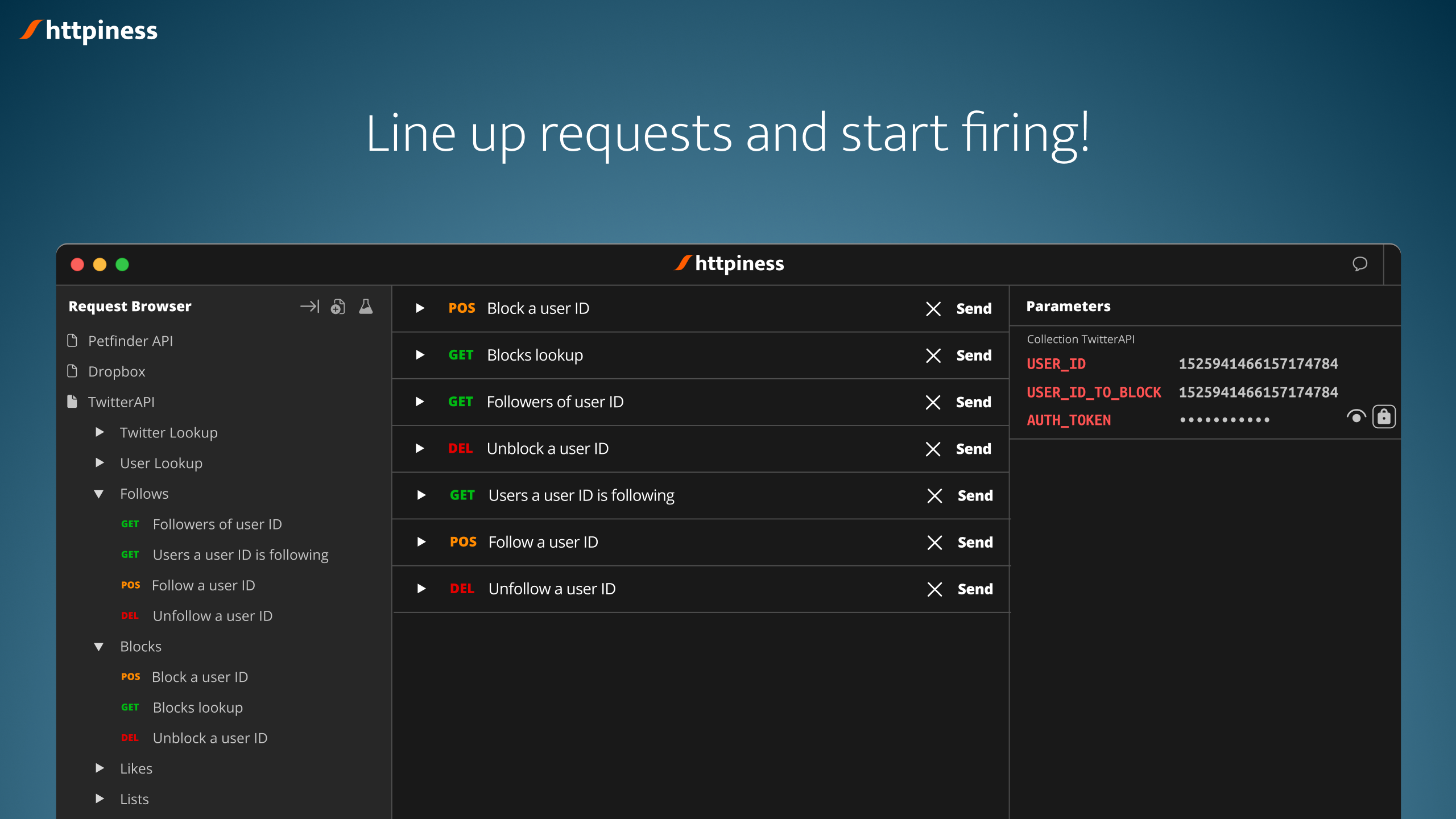Click the green maximize window button
Image resolution: width=1456 pixels, height=819 pixels.
[x=122, y=264]
